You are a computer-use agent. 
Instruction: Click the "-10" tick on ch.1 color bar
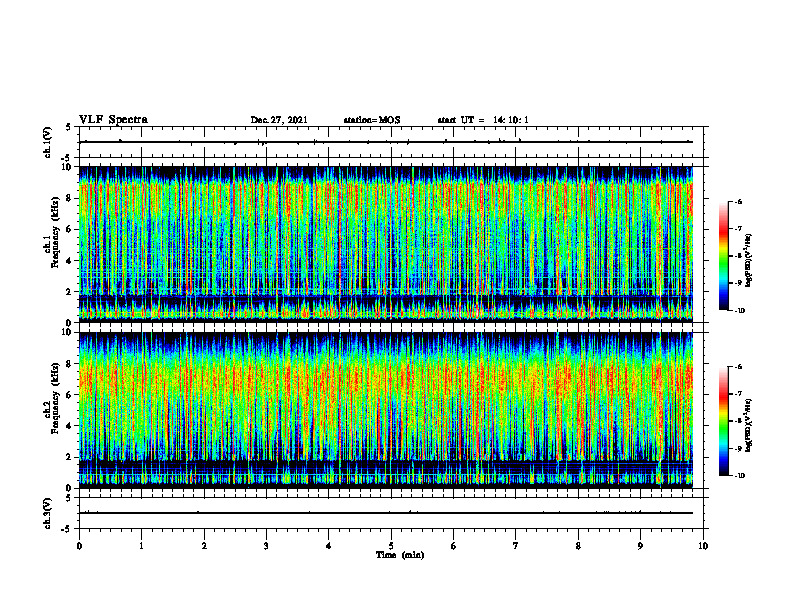(x=739, y=310)
